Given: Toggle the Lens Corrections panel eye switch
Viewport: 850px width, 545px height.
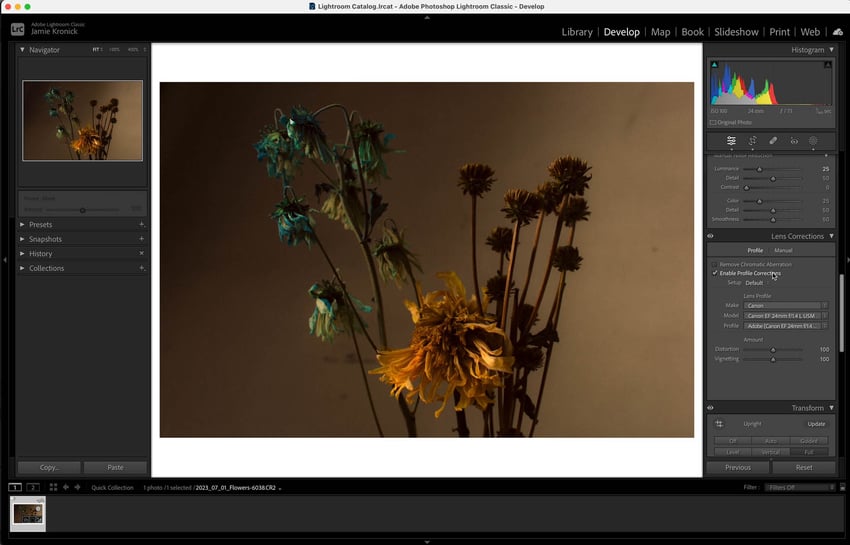Looking at the screenshot, I should (x=710, y=236).
